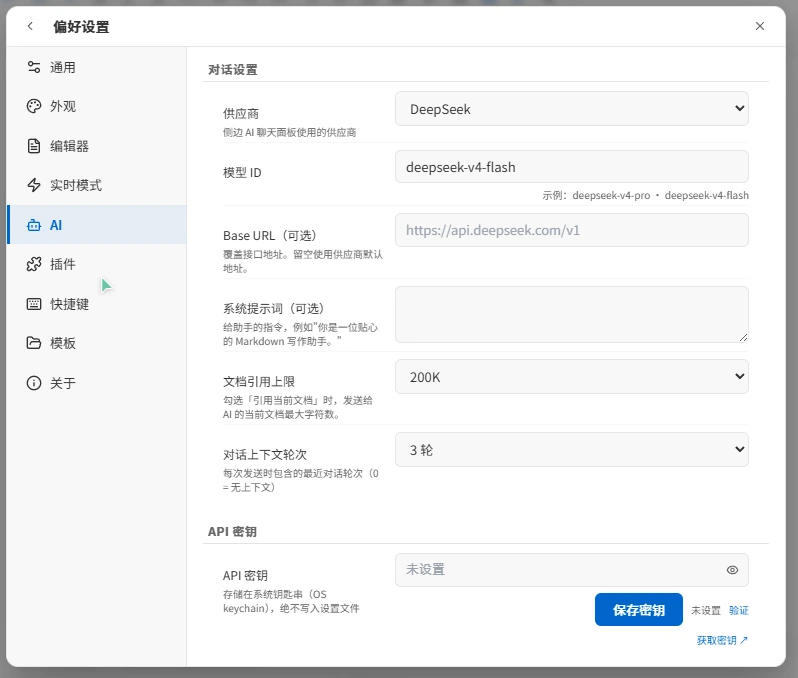The width and height of the screenshot is (798, 678).
Task: Open the 对话上下文轮次 3 轮 dropdown
Action: coord(572,449)
